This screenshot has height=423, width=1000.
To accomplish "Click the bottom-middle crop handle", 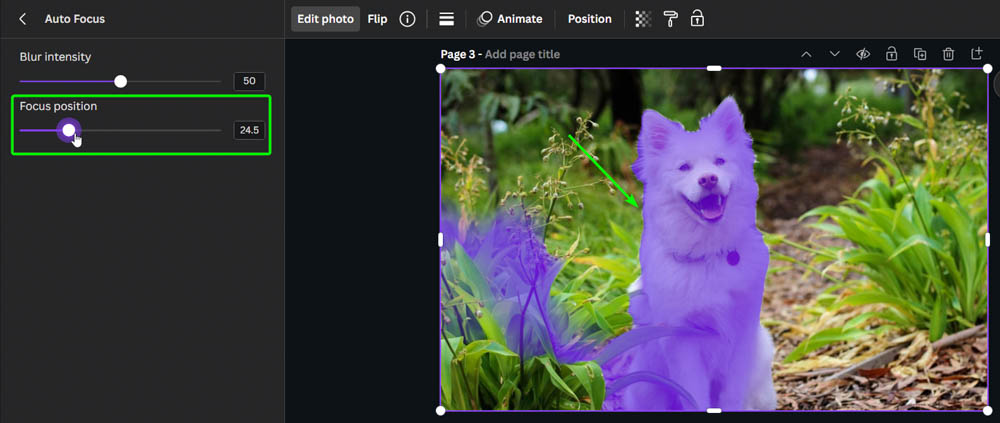I will tap(714, 410).
